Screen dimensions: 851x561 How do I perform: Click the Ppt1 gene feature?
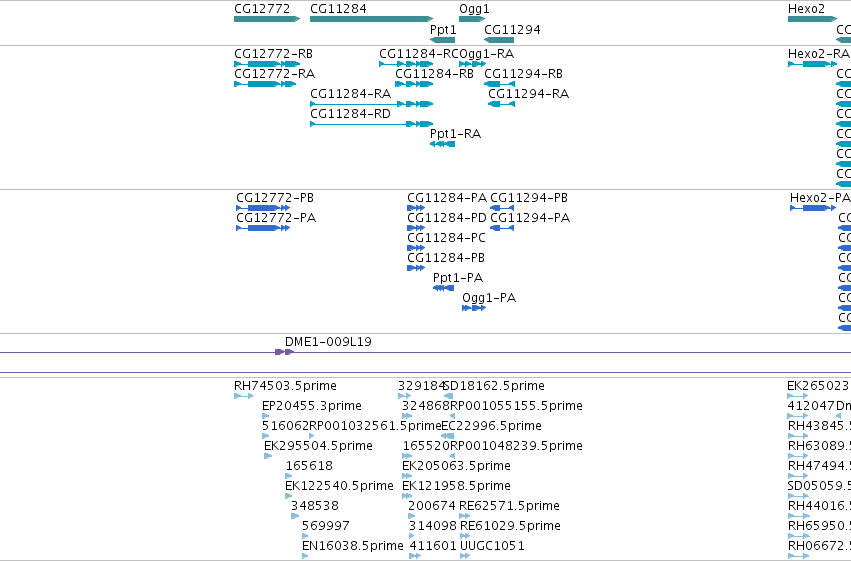point(442,40)
